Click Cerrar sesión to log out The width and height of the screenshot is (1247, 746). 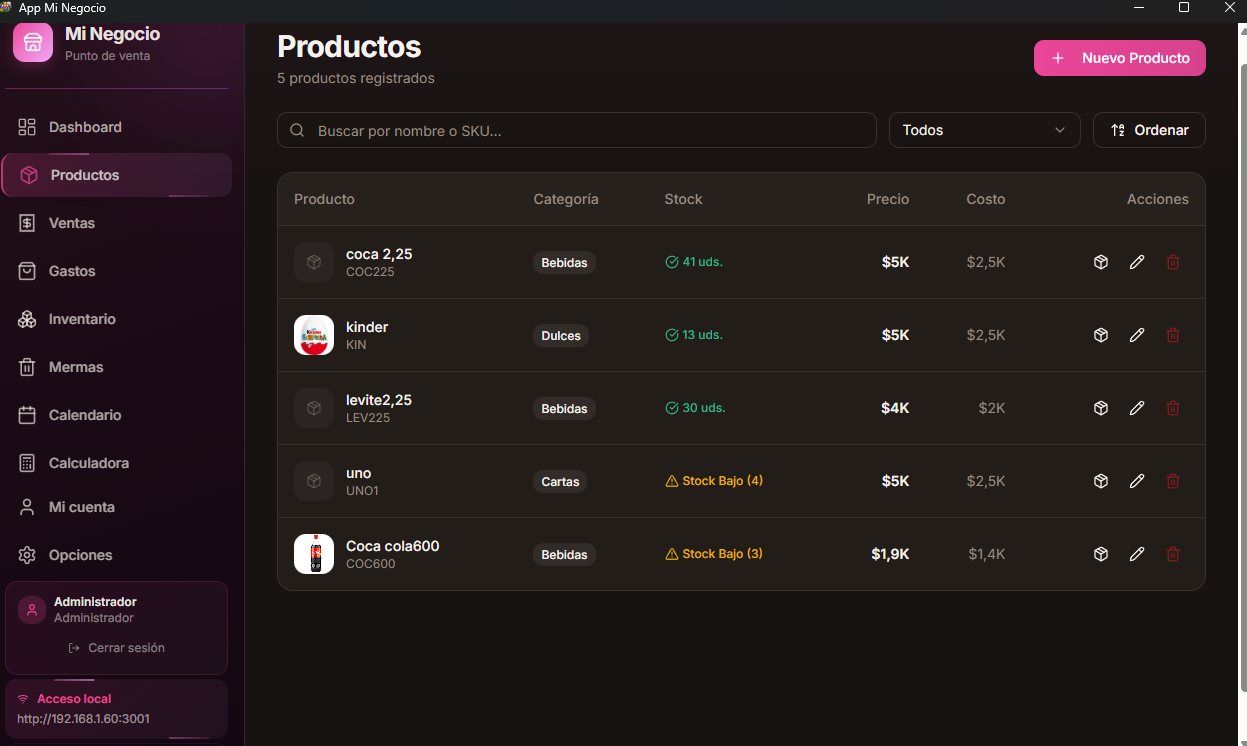click(x=117, y=648)
